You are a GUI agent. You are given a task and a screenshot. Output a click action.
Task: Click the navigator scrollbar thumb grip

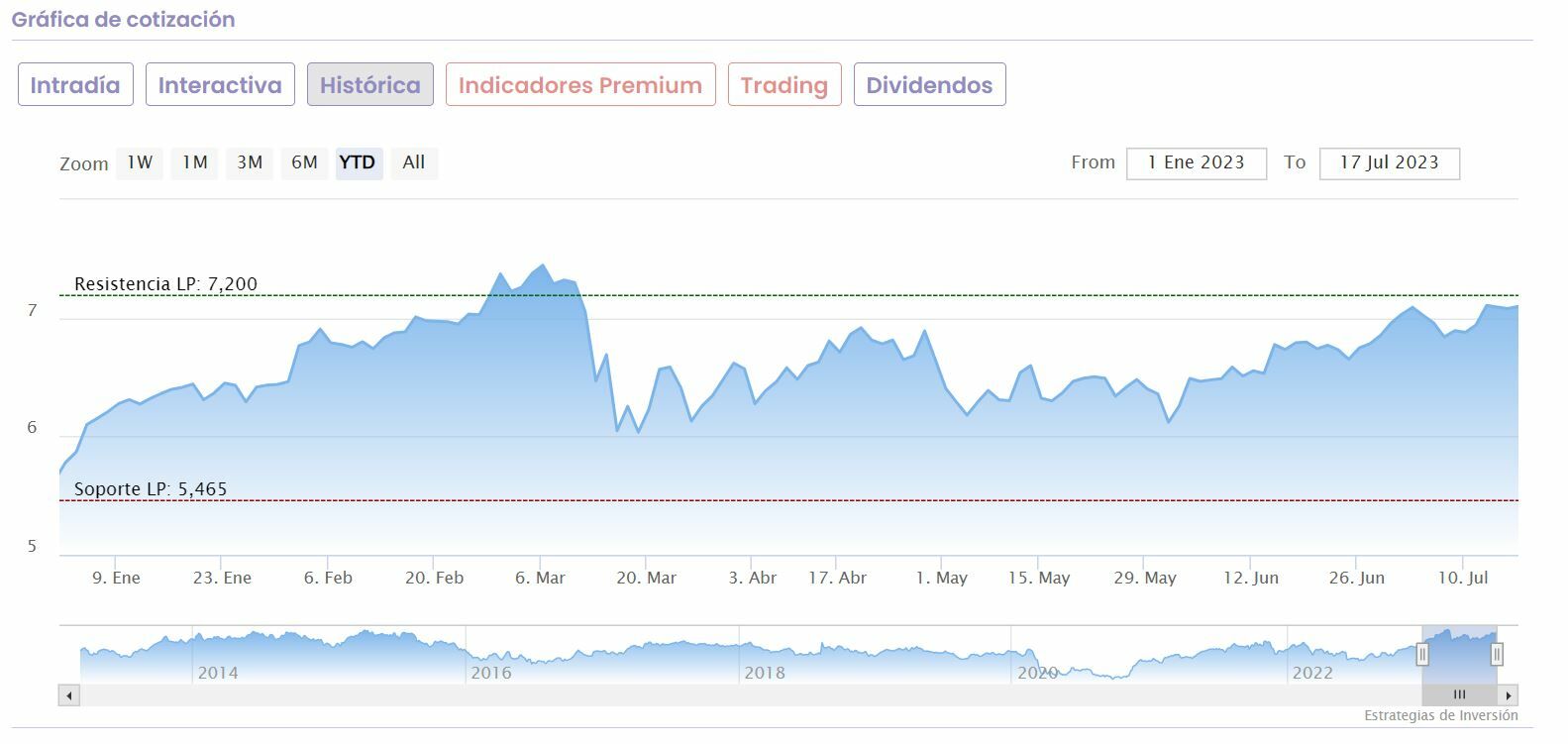[x=1459, y=695]
